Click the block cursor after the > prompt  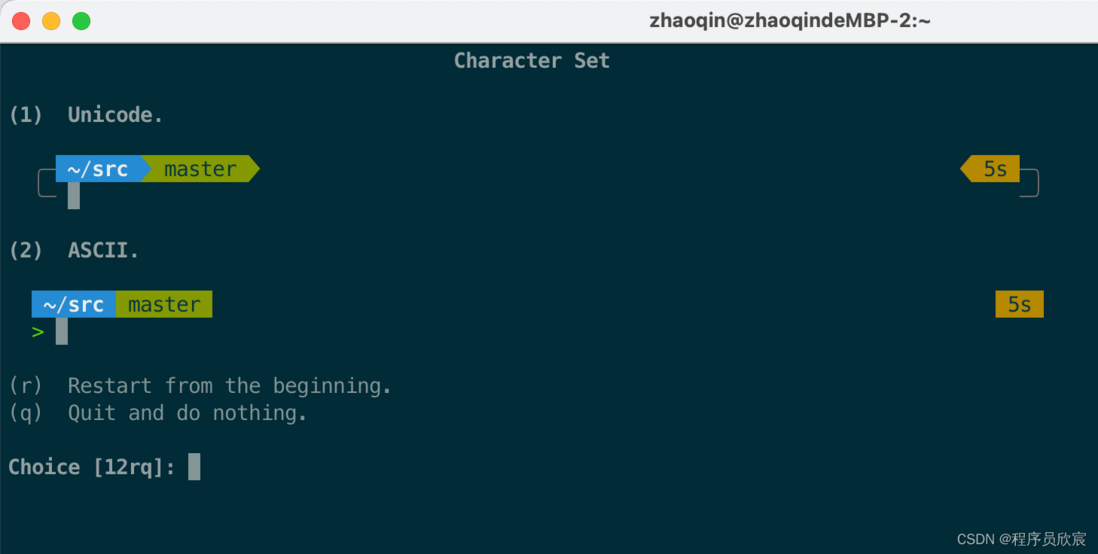click(62, 331)
